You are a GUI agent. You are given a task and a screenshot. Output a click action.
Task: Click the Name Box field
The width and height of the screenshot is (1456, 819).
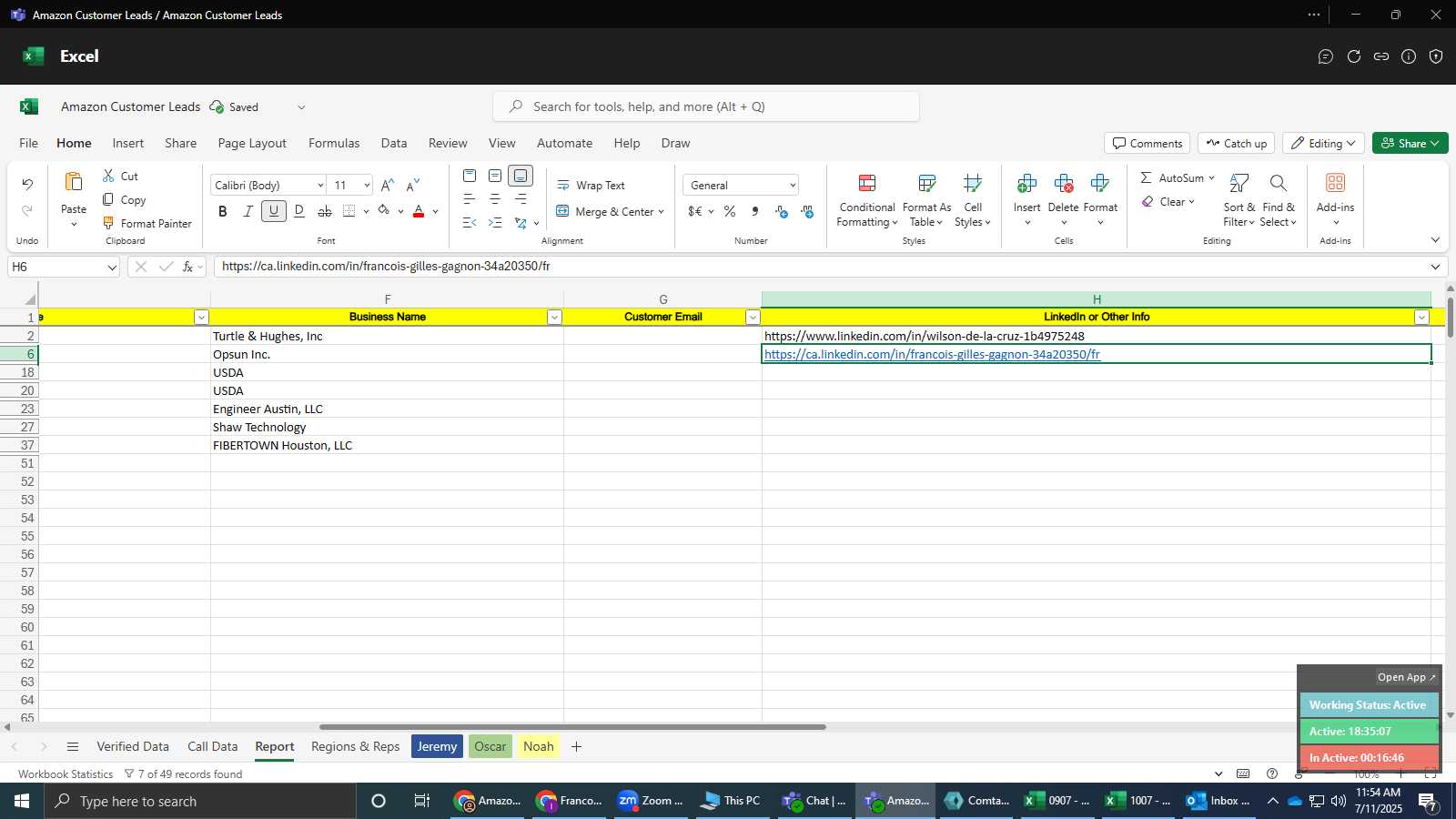(x=64, y=267)
